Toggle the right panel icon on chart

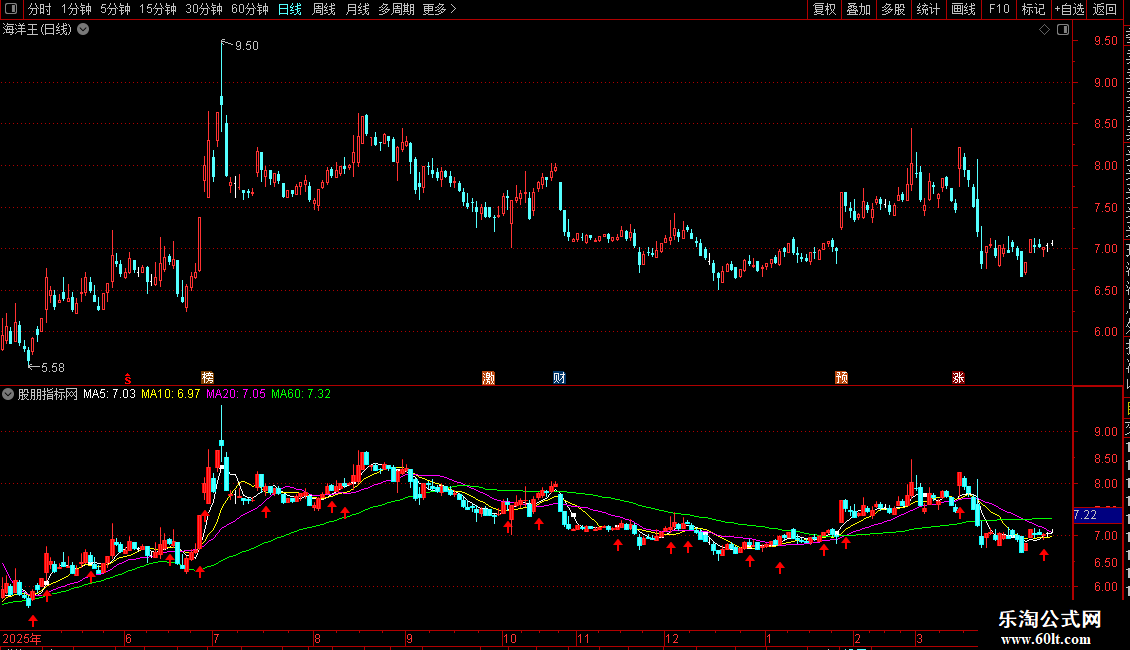pos(1063,30)
